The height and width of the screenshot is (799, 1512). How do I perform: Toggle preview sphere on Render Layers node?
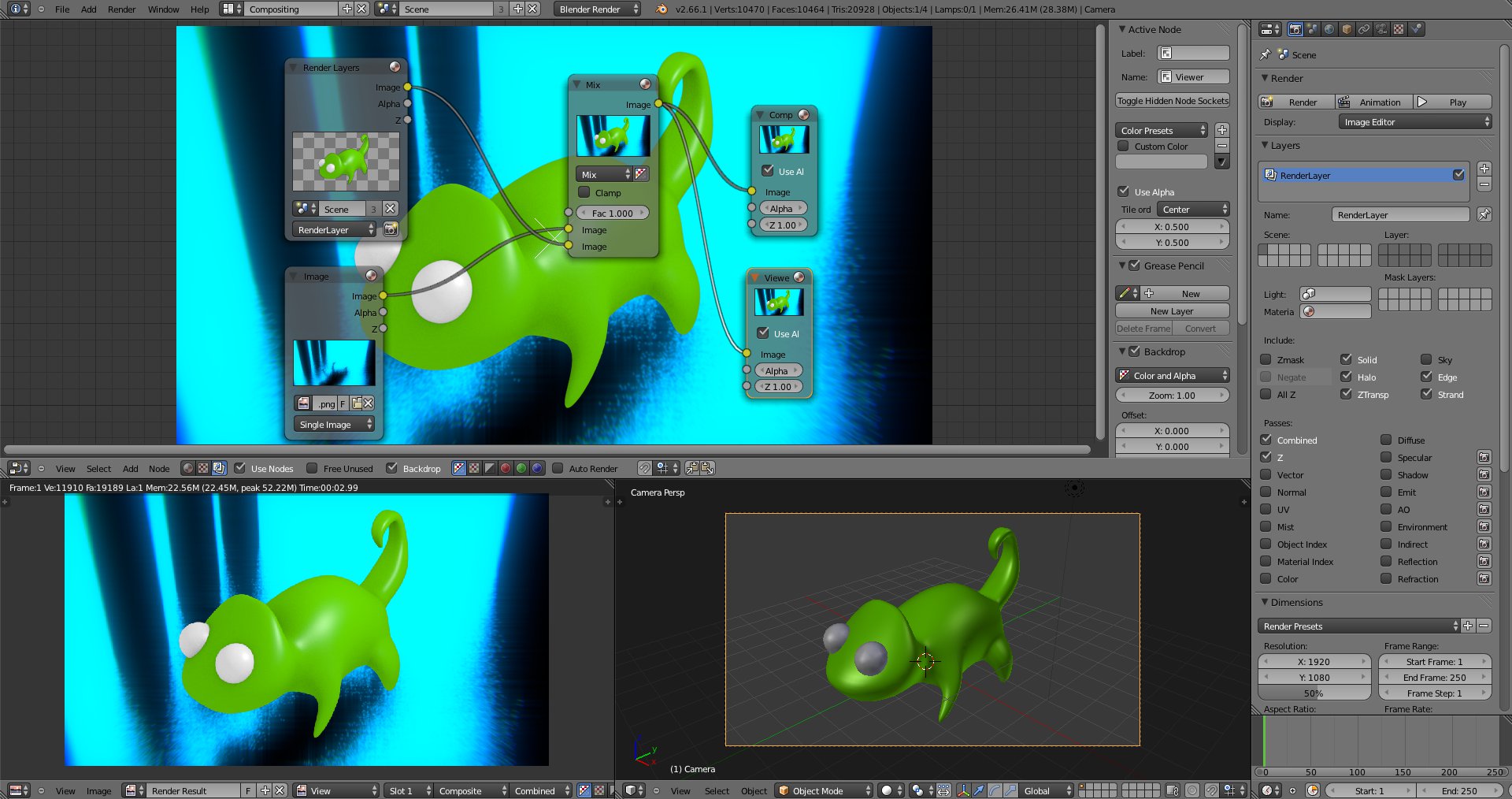395,67
